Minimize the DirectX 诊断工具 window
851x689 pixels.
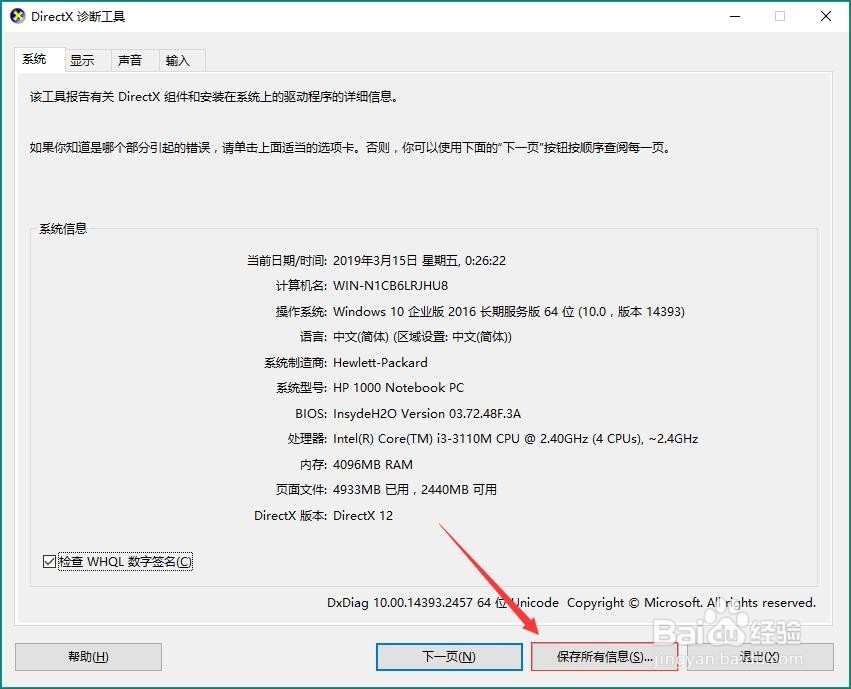pos(735,16)
